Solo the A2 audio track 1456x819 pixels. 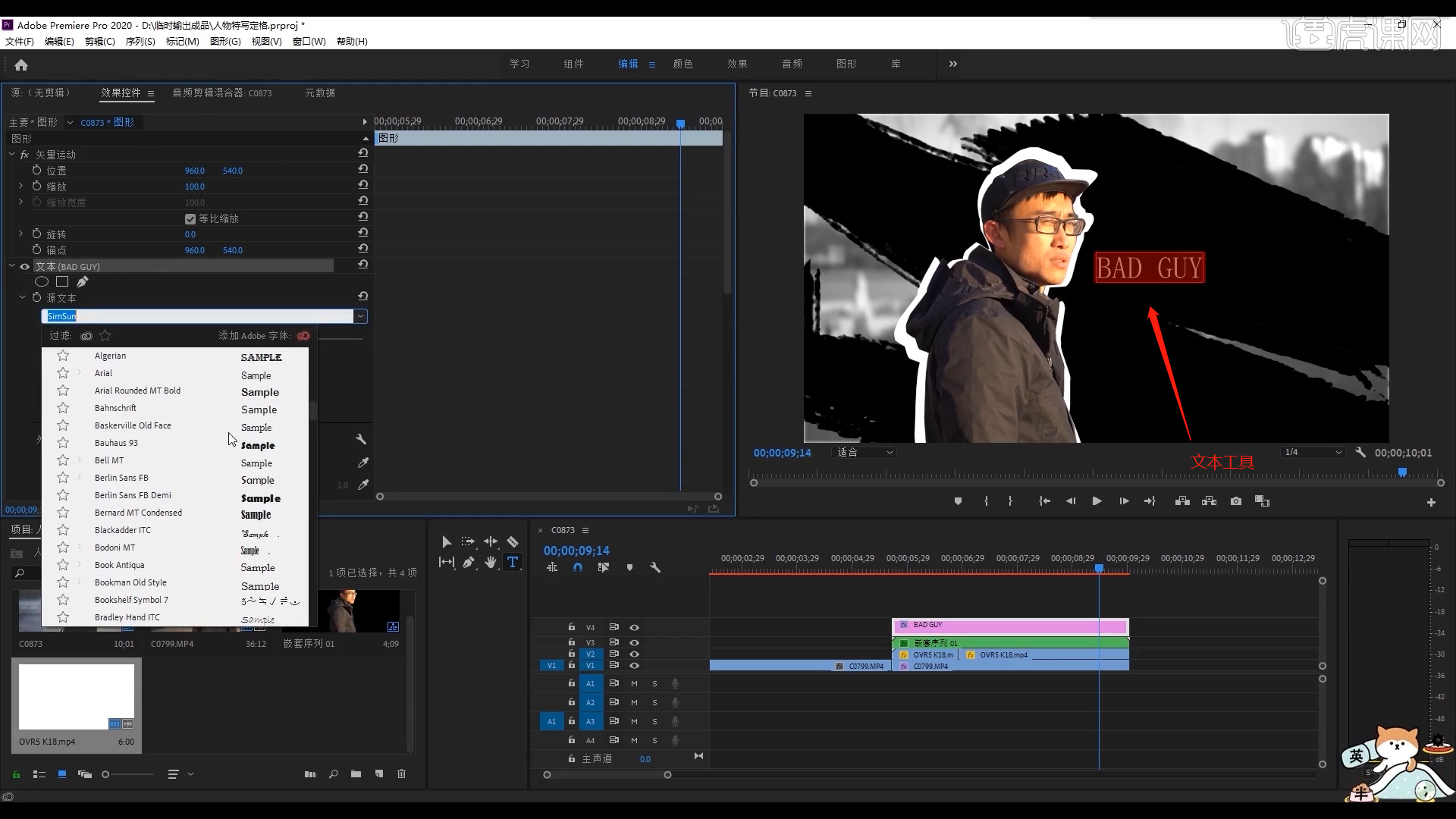[x=654, y=702]
